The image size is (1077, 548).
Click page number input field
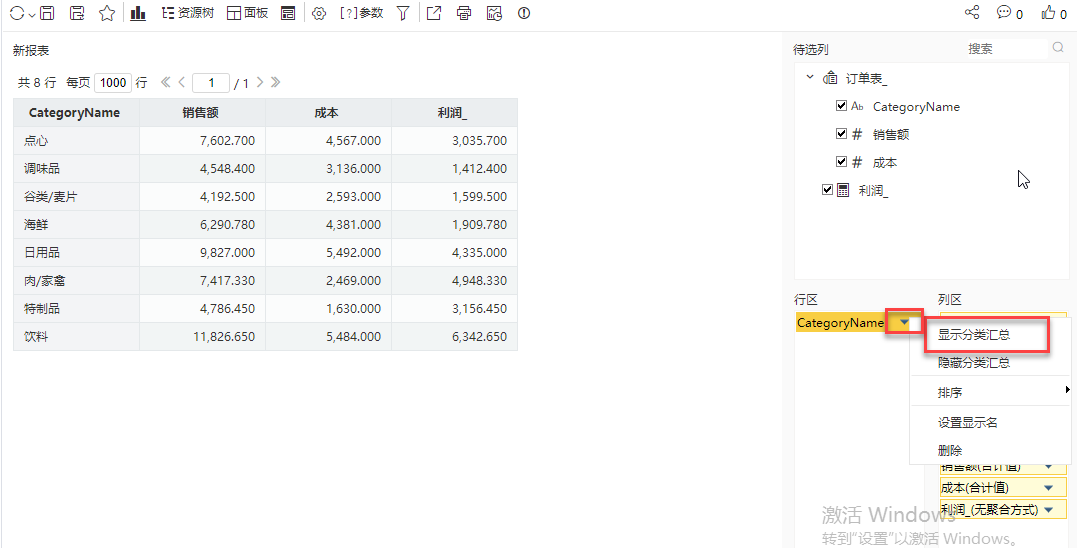point(211,82)
